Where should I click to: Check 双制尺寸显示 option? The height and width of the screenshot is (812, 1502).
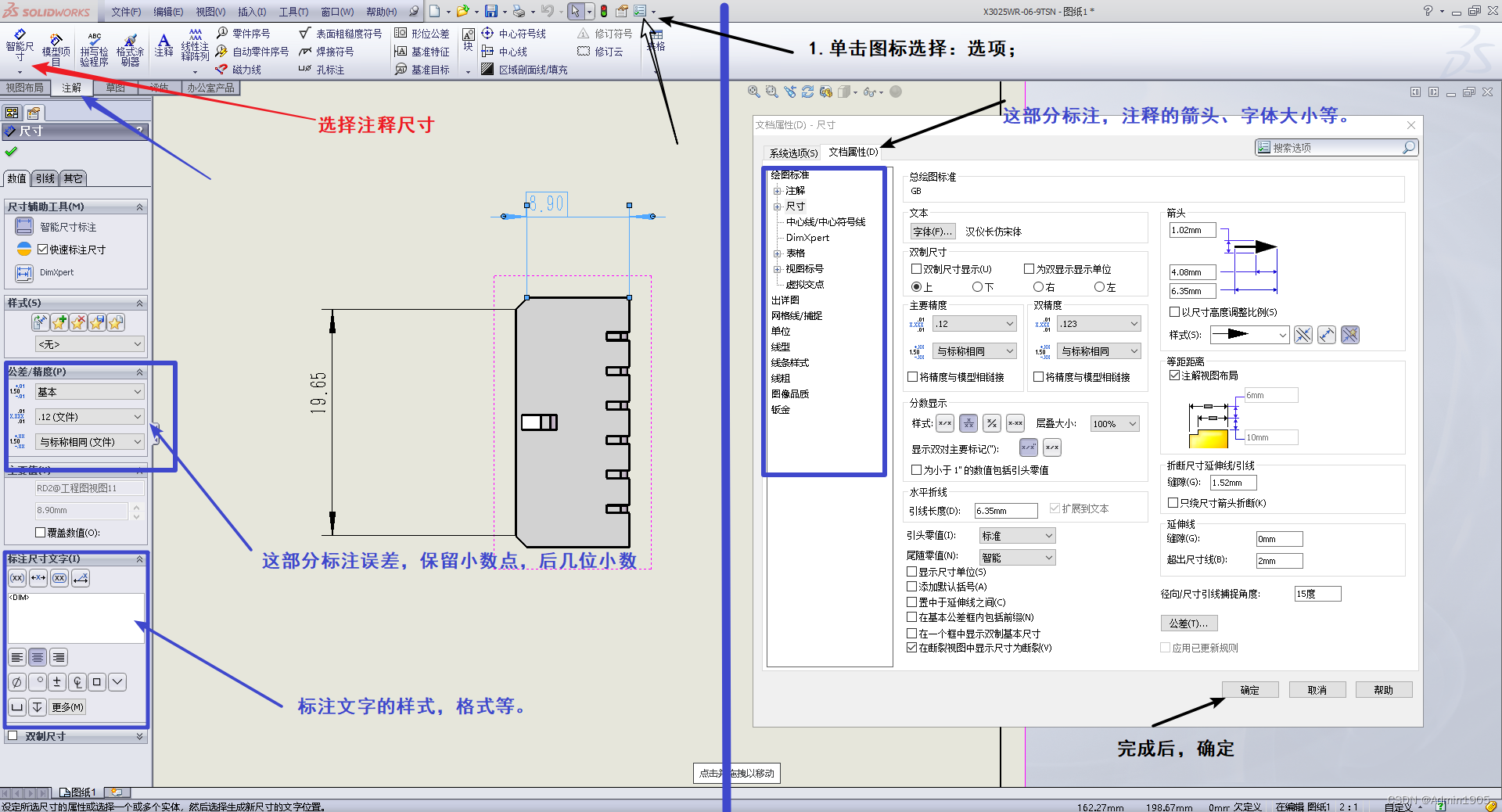point(916,268)
